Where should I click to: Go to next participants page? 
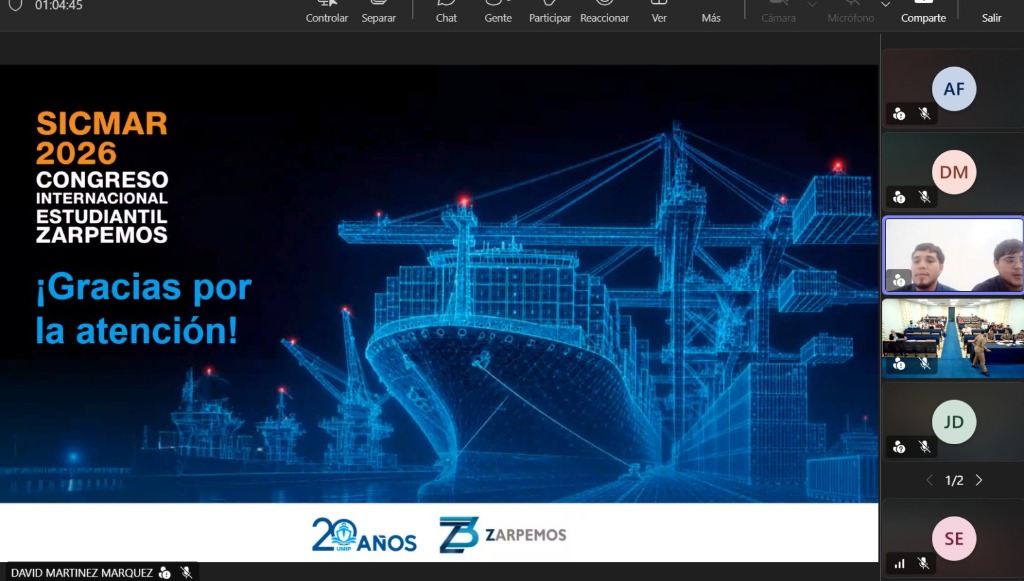click(979, 480)
